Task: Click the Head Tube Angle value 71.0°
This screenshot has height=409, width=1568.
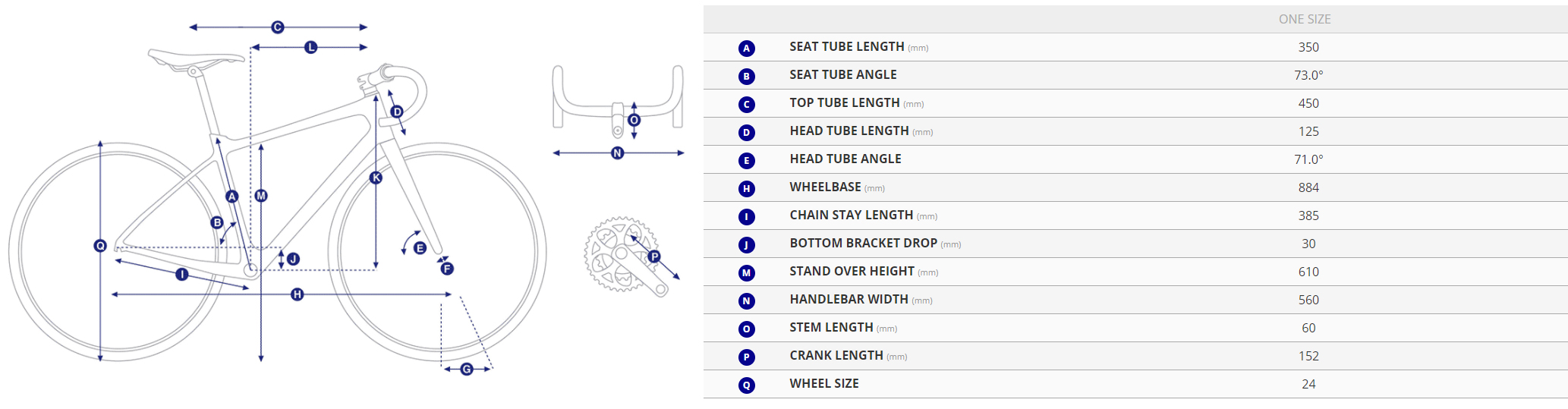Action: pyautogui.click(x=1308, y=159)
